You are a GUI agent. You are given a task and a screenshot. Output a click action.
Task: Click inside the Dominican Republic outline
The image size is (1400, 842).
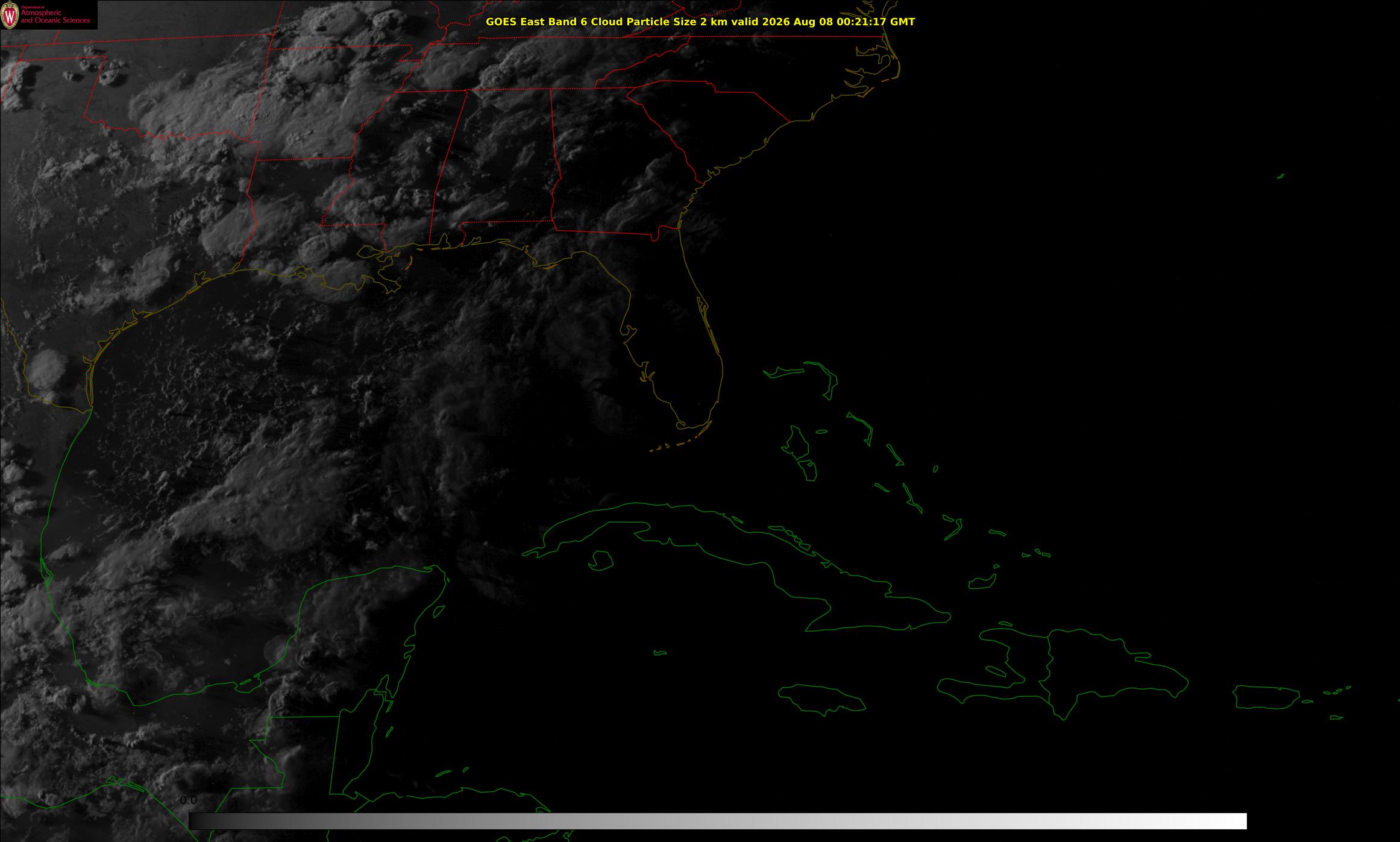pos(1109,669)
